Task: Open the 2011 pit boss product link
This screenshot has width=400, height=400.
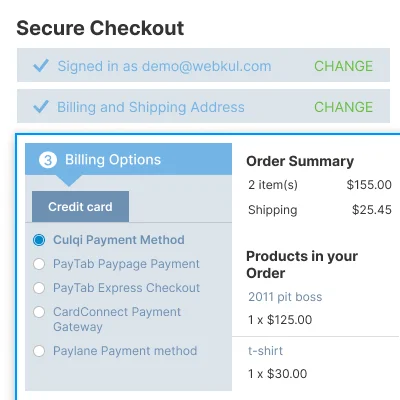Action: click(285, 297)
